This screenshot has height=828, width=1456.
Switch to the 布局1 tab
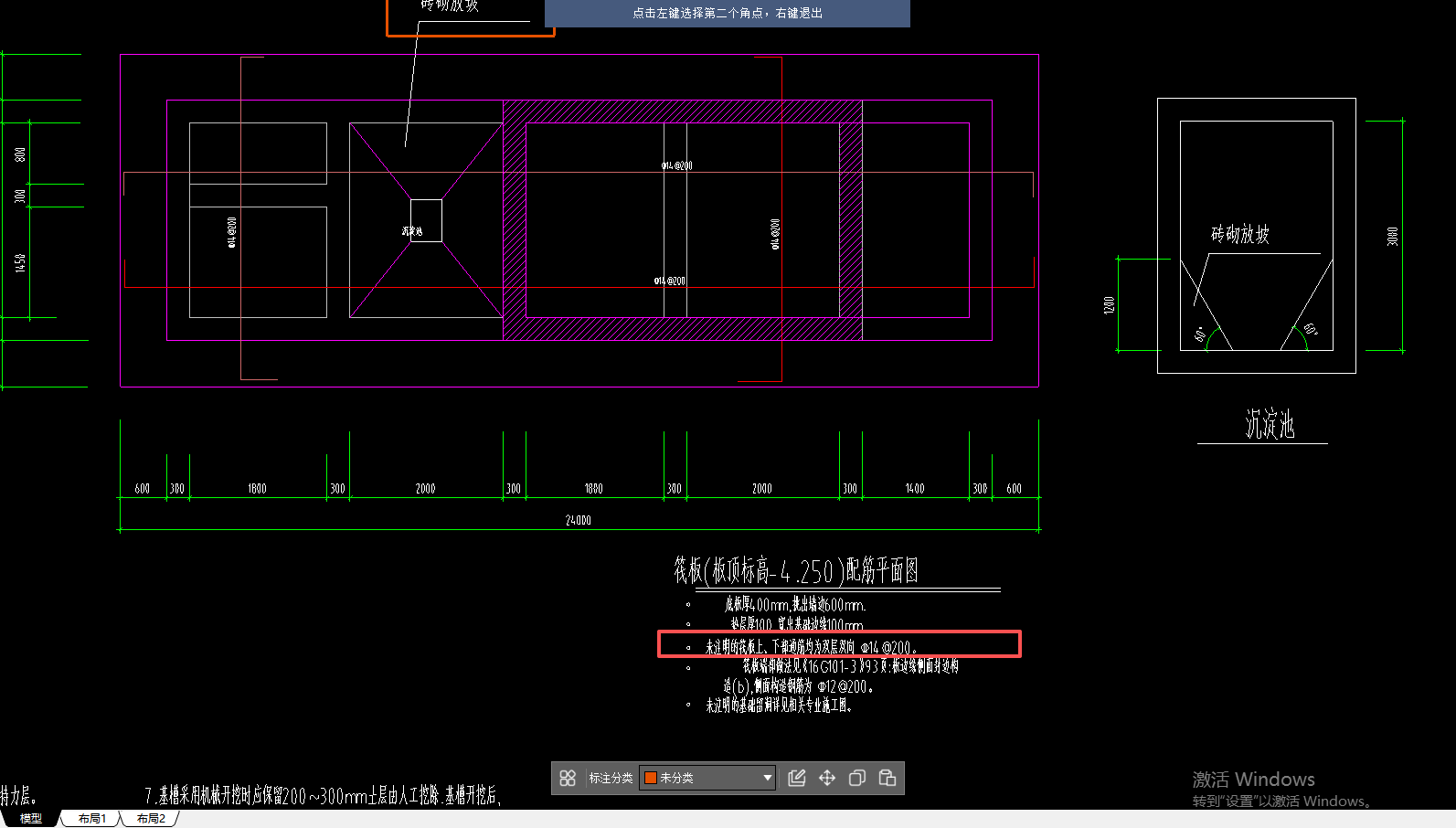click(x=92, y=818)
